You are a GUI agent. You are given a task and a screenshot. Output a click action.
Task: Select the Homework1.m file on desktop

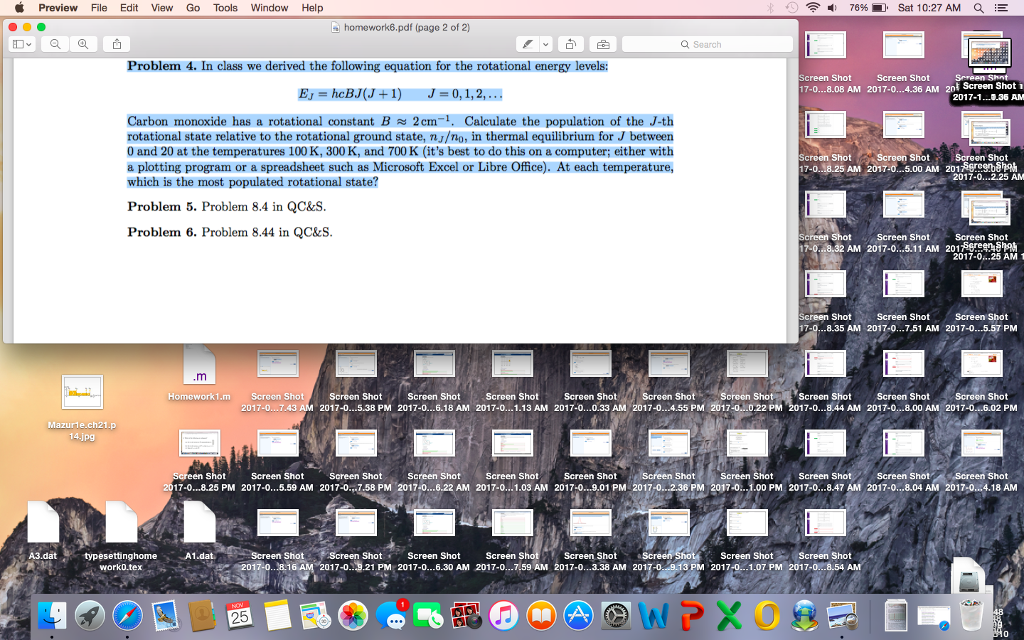(x=199, y=370)
